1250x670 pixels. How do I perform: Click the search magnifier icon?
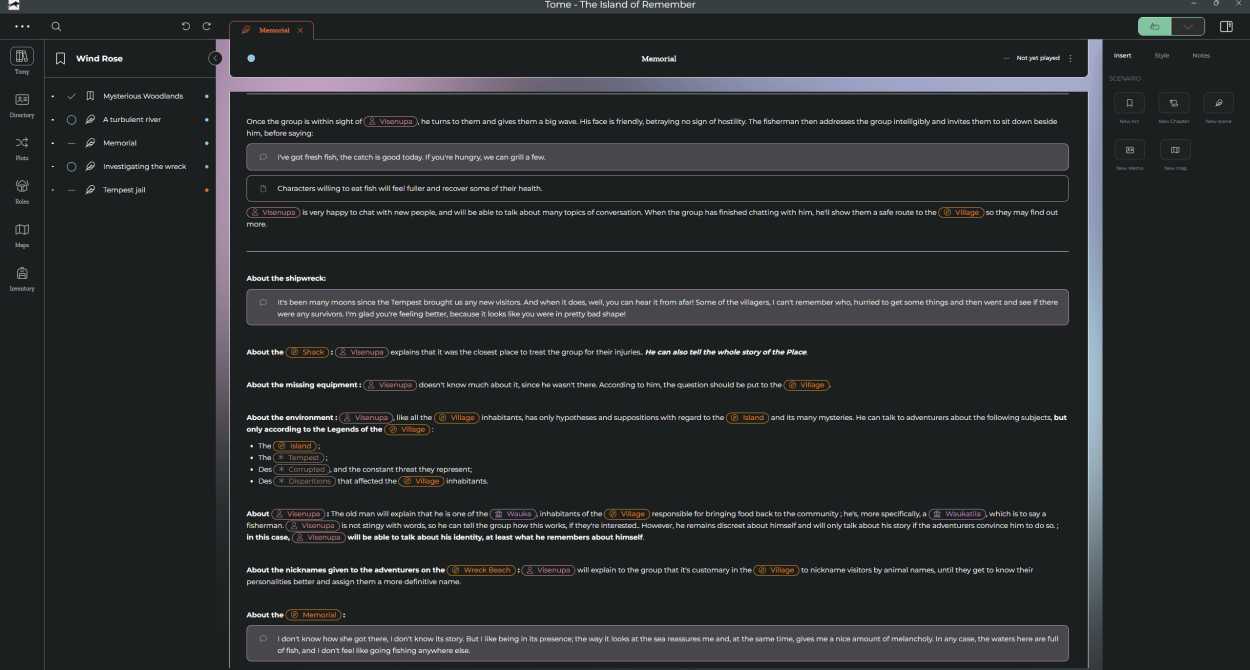56,27
